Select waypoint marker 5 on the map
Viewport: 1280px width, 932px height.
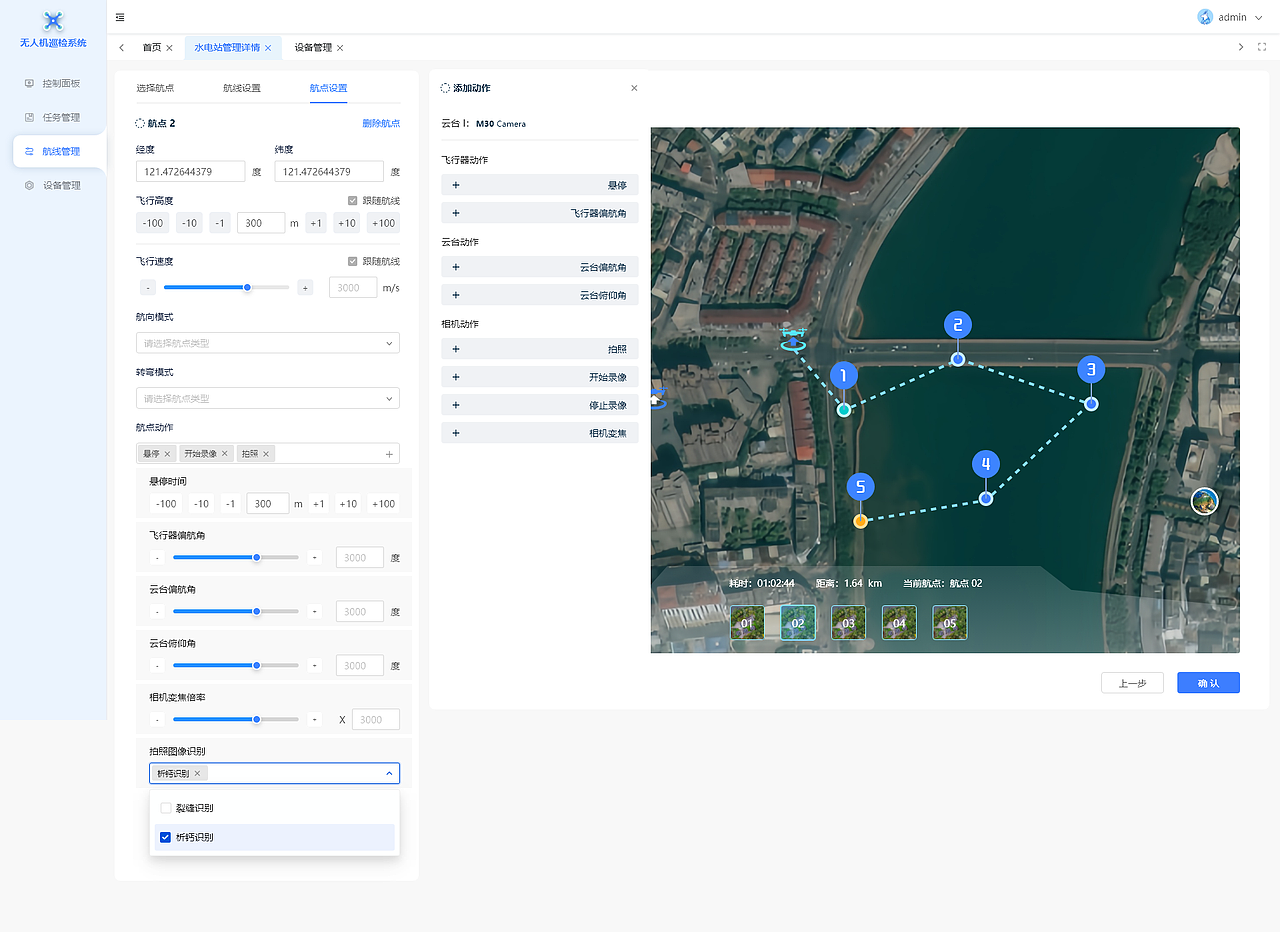point(860,488)
